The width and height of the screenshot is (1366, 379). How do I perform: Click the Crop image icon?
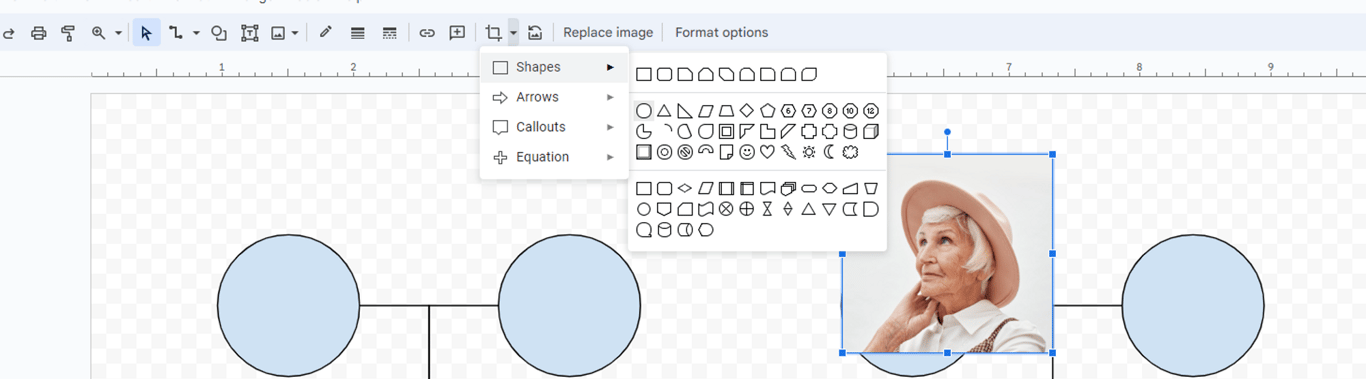click(x=493, y=33)
